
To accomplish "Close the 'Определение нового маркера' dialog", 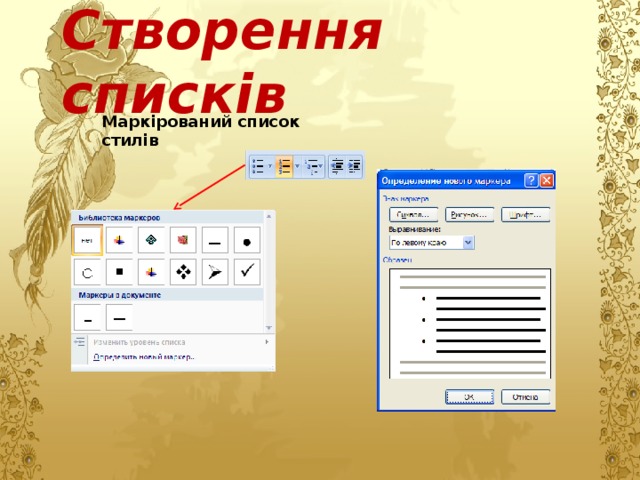I will 547,180.
